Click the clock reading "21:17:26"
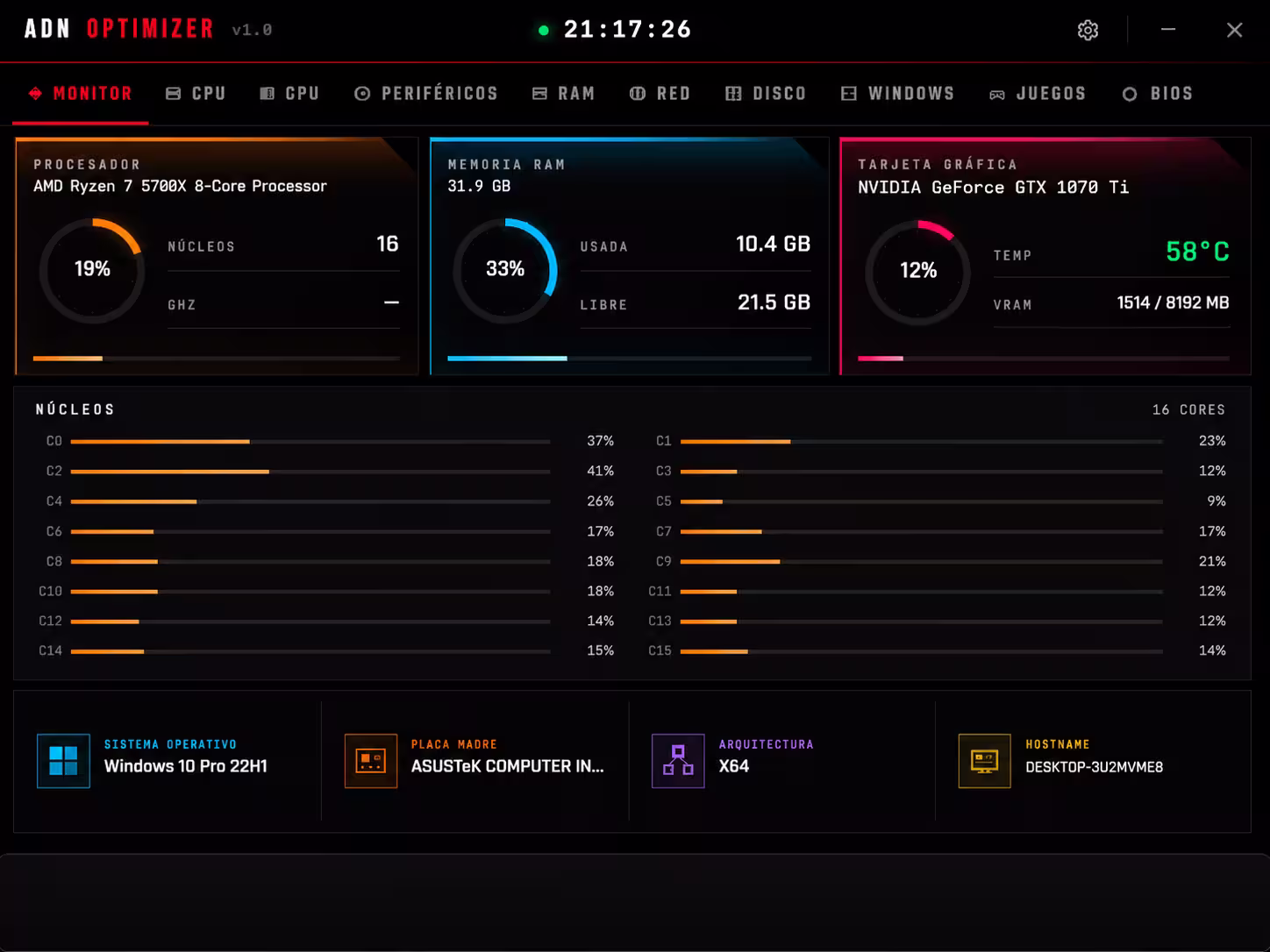Screen dimensions: 1270x952 627,30
